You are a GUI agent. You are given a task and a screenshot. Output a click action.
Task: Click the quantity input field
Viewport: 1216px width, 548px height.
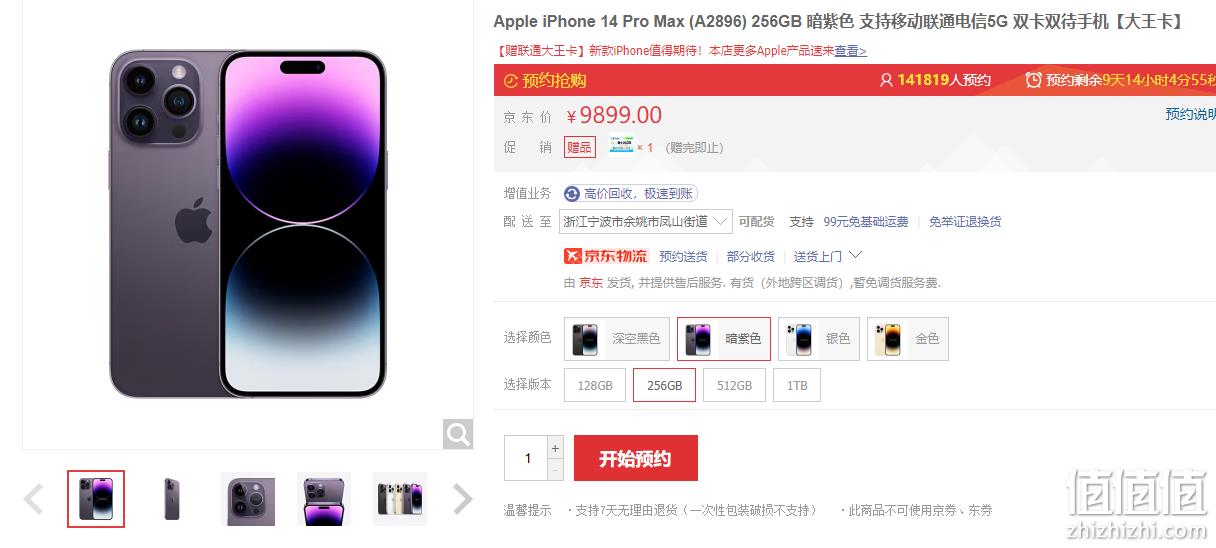pos(526,459)
